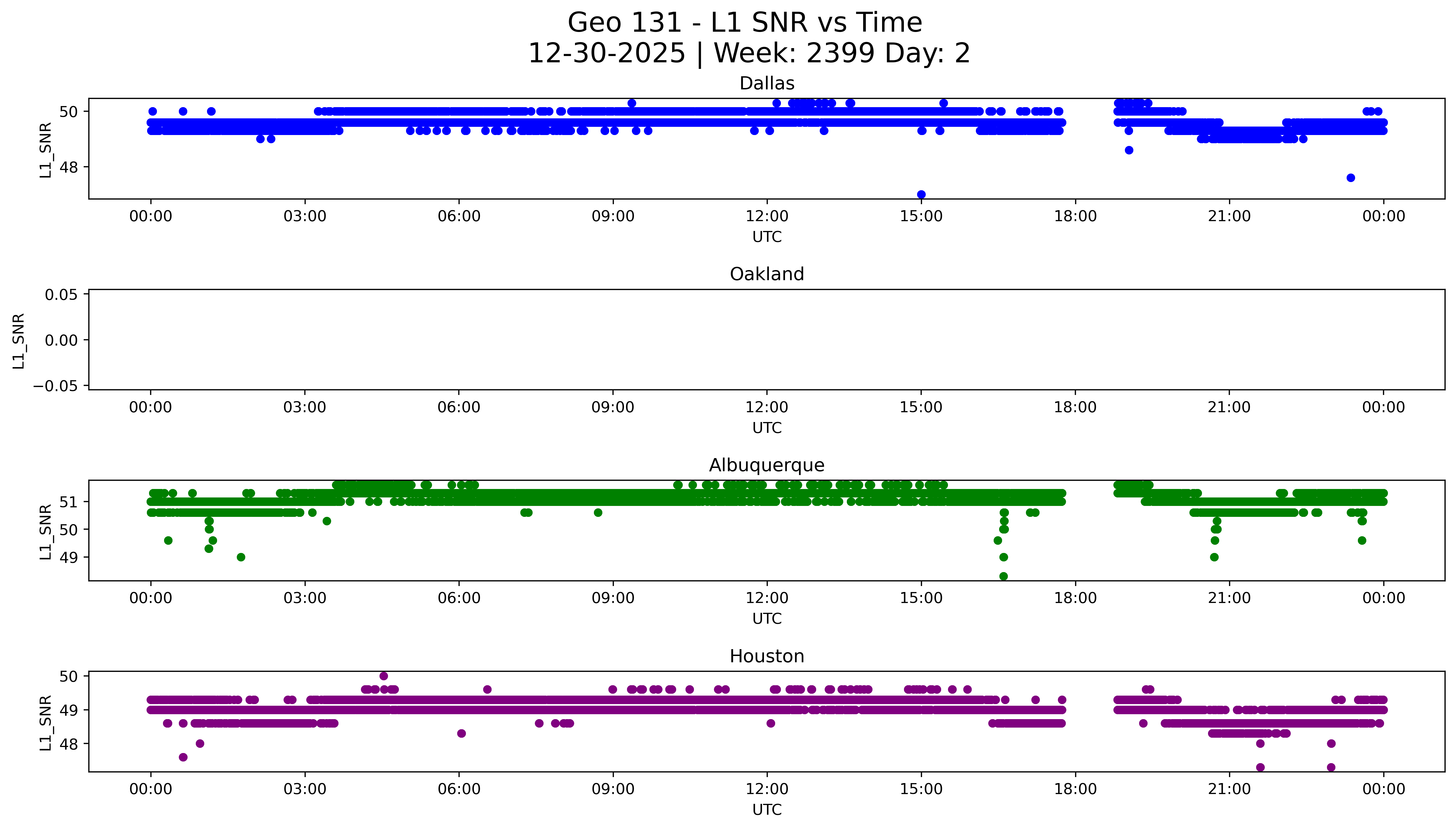Click the date and week subtitle line
The width and height of the screenshot is (1456, 829).
(x=749, y=54)
